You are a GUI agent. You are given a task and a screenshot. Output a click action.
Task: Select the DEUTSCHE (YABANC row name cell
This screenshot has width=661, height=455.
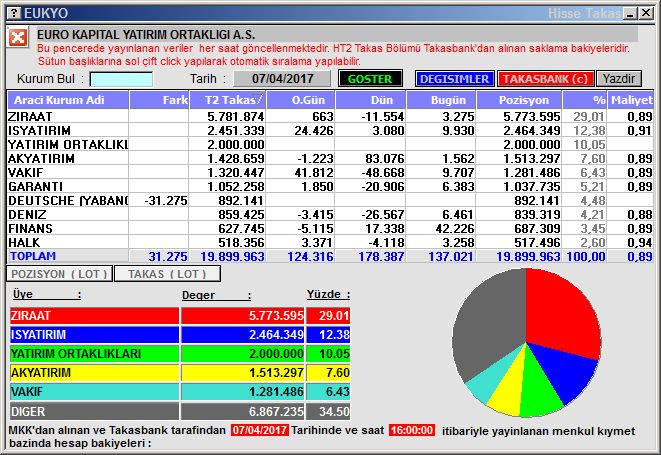pos(68,200)
